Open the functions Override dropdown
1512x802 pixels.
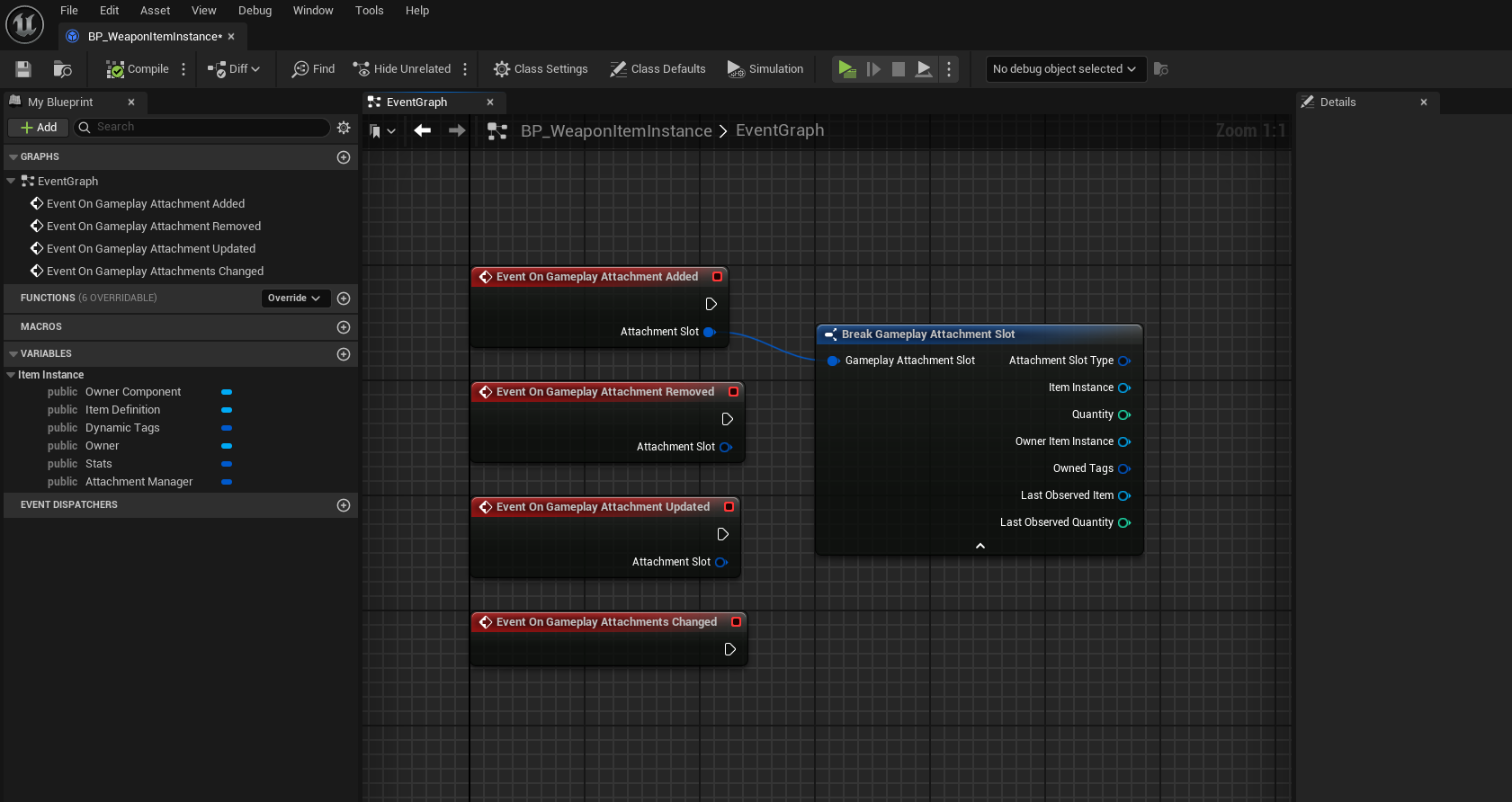click(x=295, y=299)
